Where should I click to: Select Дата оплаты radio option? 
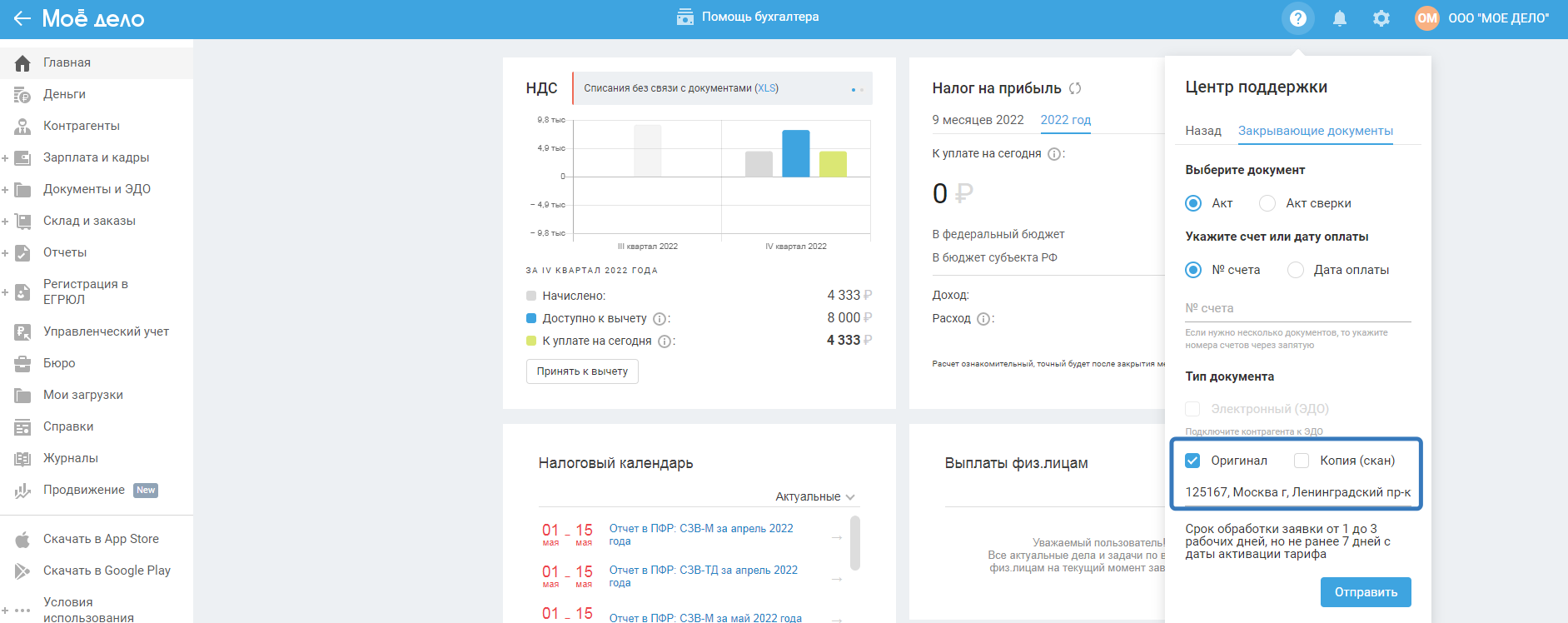click(1296, 270)
